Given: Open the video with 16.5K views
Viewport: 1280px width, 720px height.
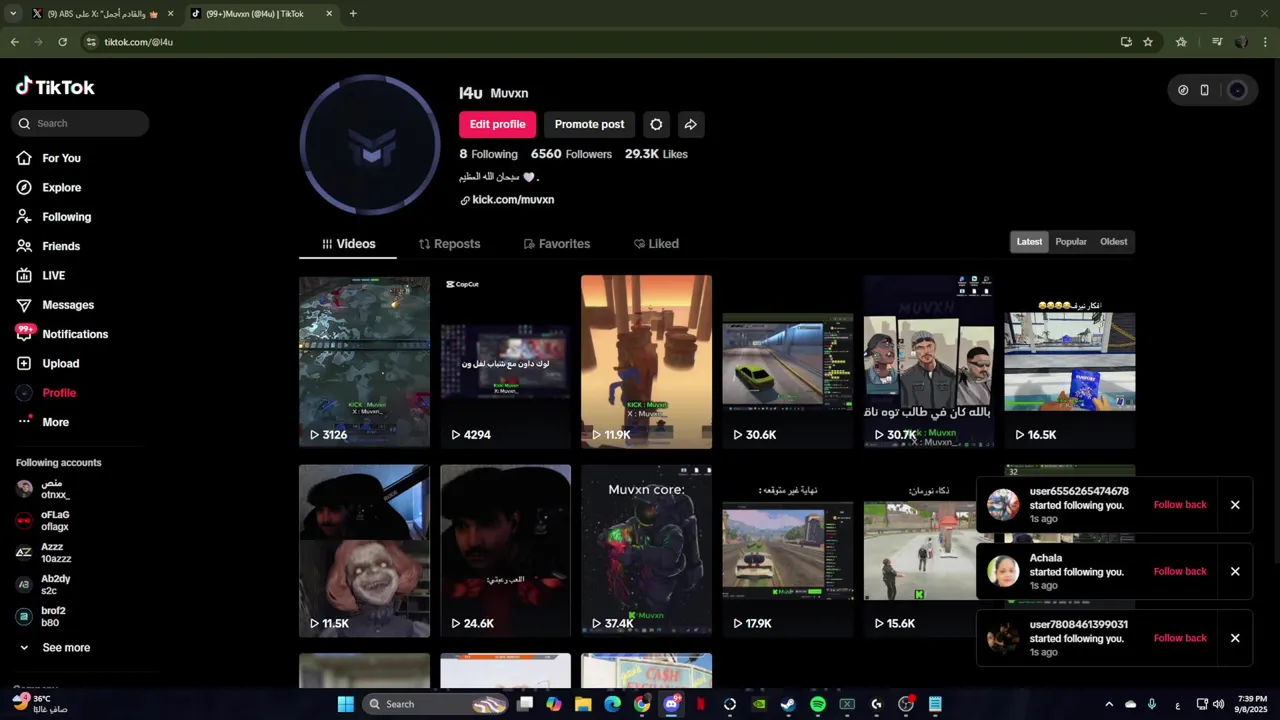Looking at the screenshot, I should (x=1070, y=362).
